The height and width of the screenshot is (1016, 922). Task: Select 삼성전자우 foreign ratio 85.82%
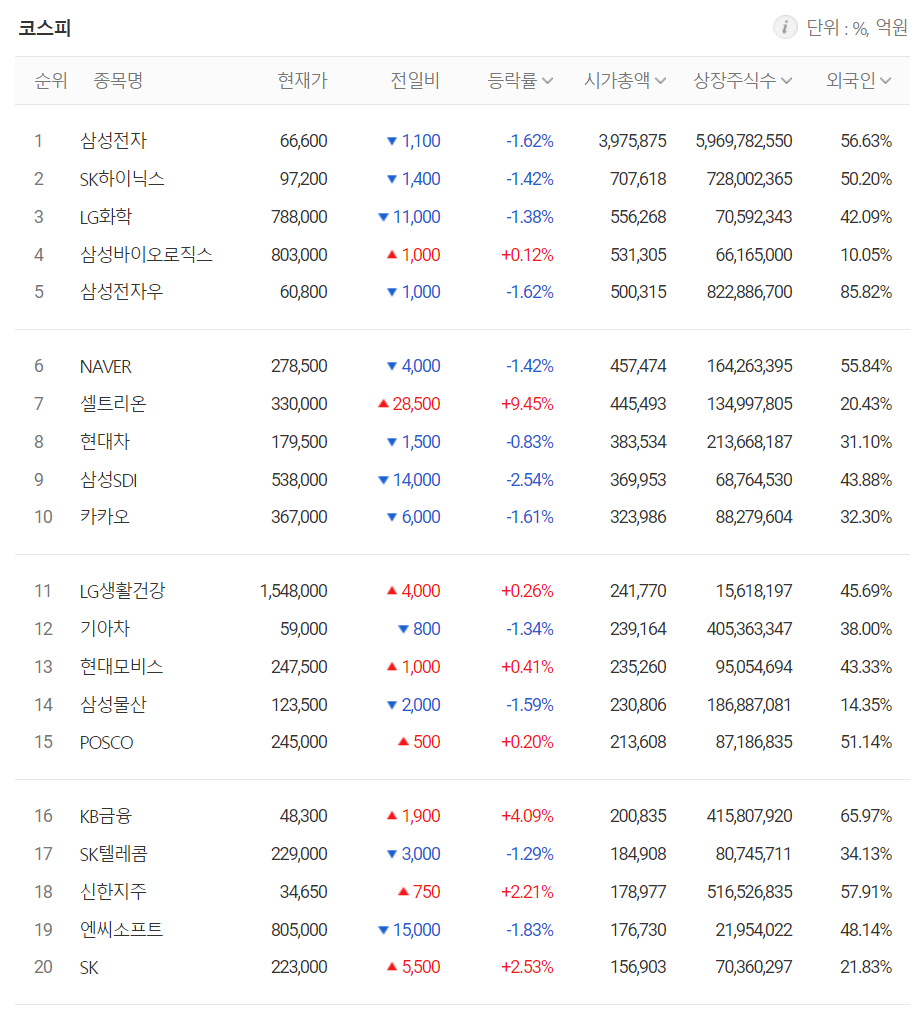(866, 292)
